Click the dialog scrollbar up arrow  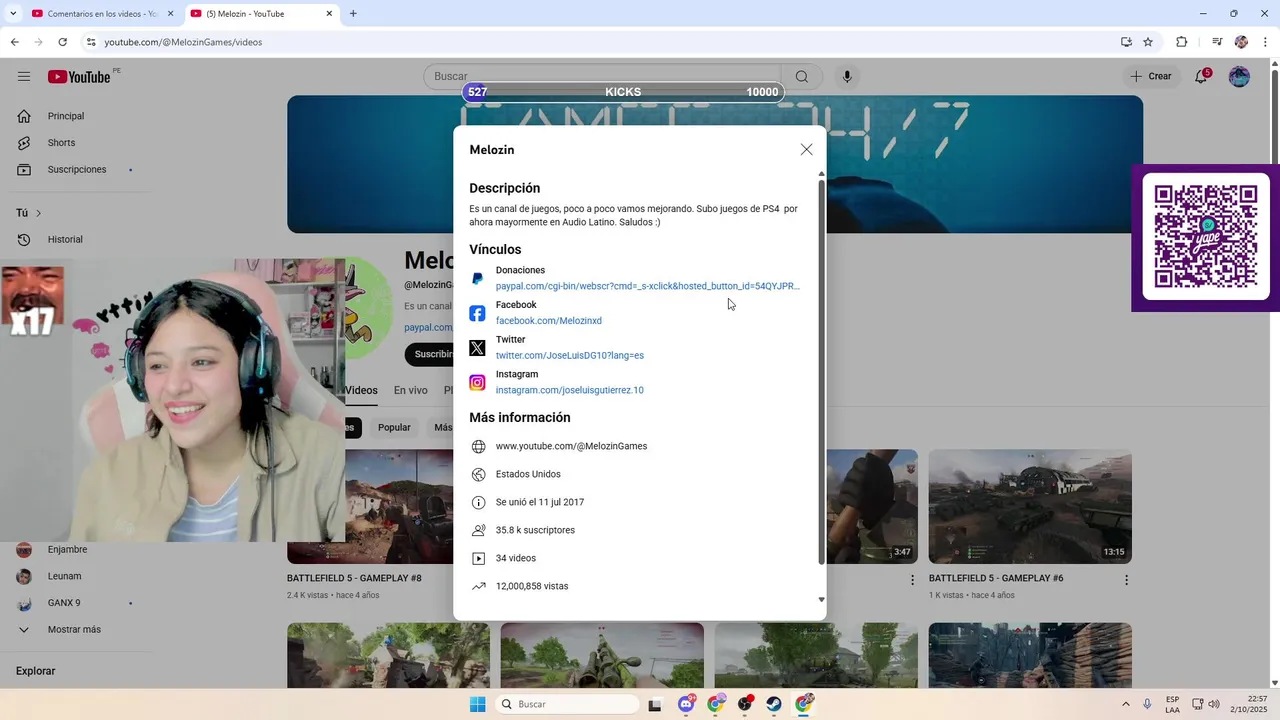822,174
